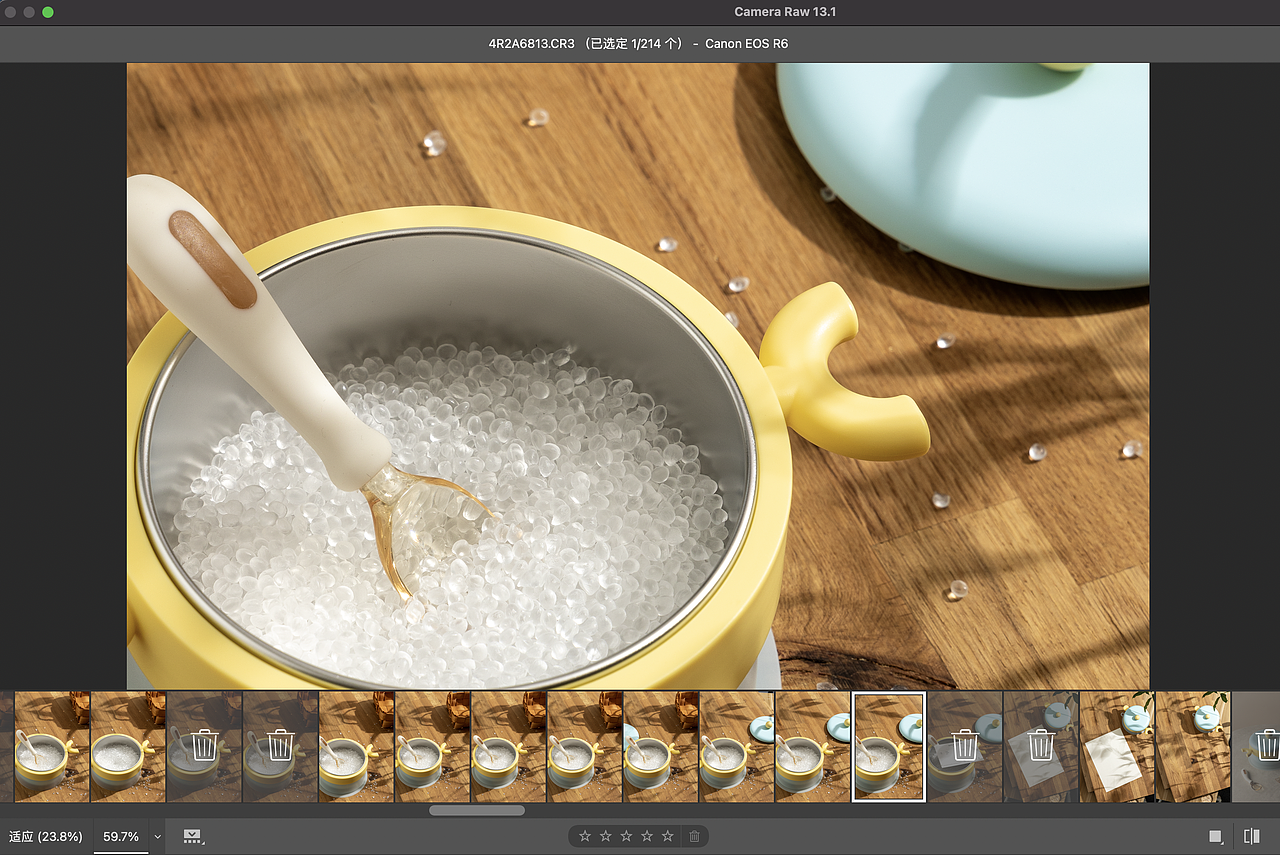Open the filmstrip options menu icon
The image size is (1280, 855).
(x=193, y=836)
